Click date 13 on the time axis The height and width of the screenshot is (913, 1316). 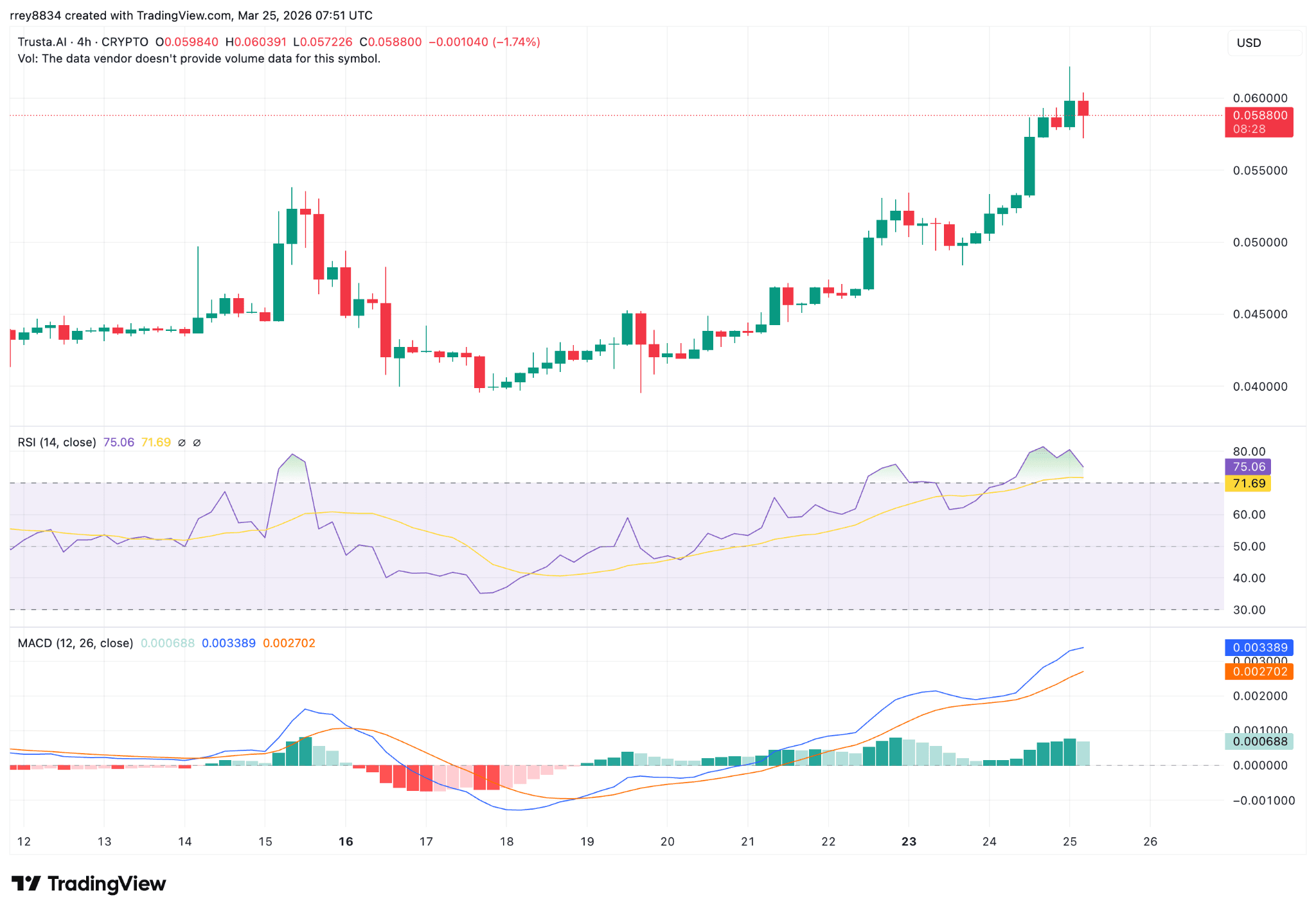pyautogui.click(x=104, y=841)
